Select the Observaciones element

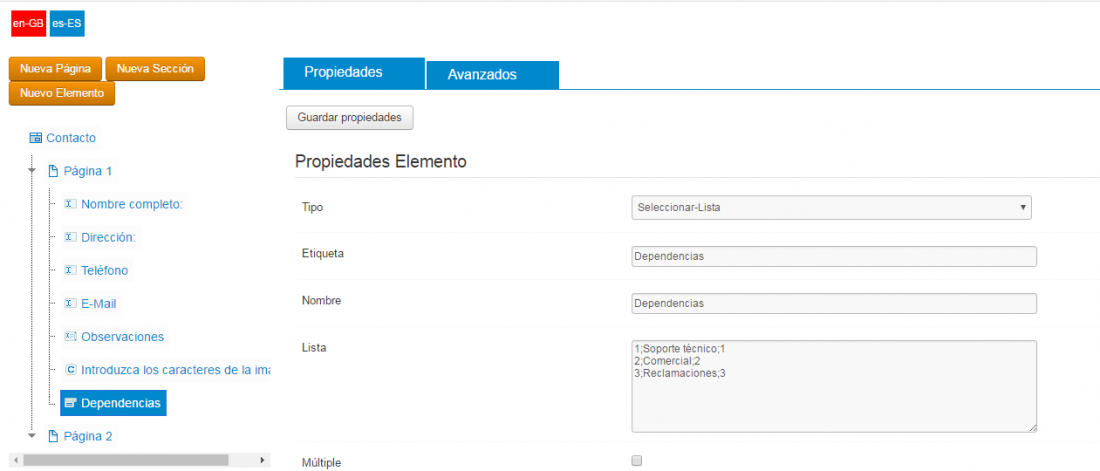[x=123, y=336]
